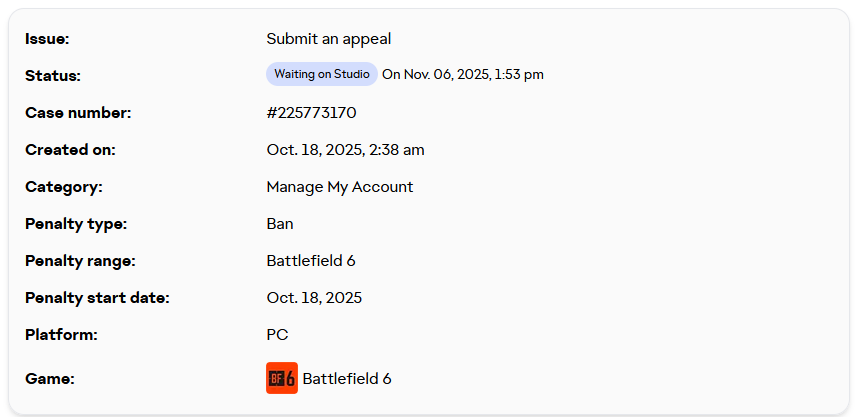Click the Status label
This screenshot has height=417, width=865.
click(x=53, y=76)
